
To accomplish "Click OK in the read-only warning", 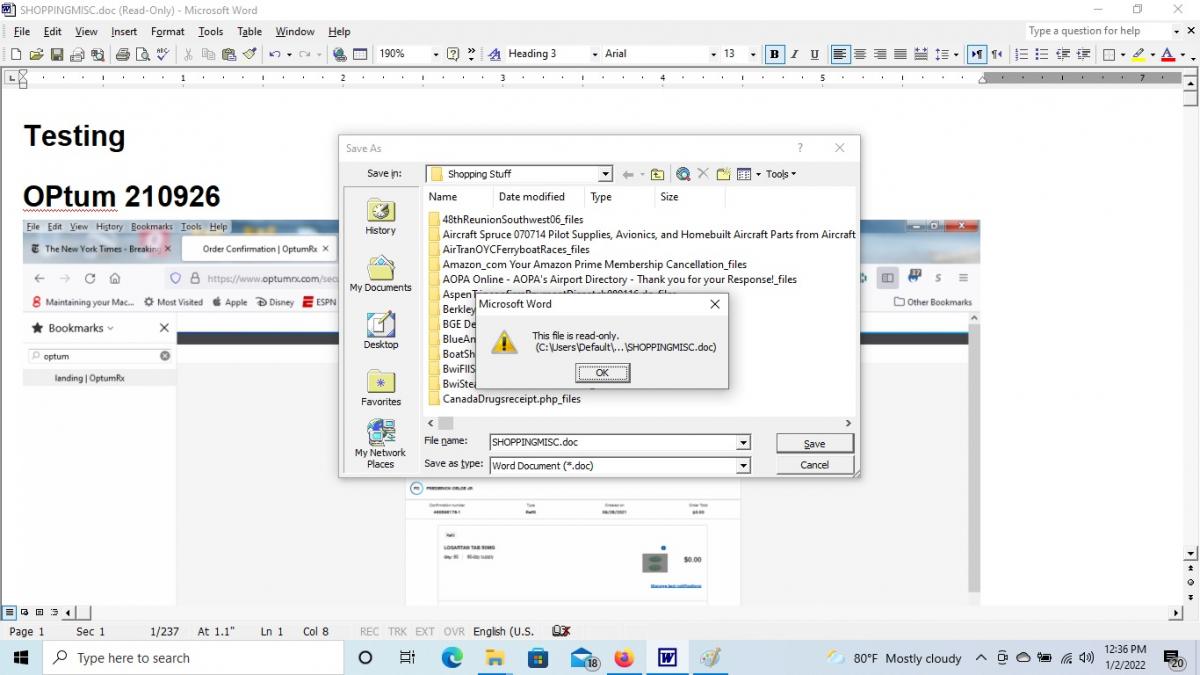I will [602, 373].
